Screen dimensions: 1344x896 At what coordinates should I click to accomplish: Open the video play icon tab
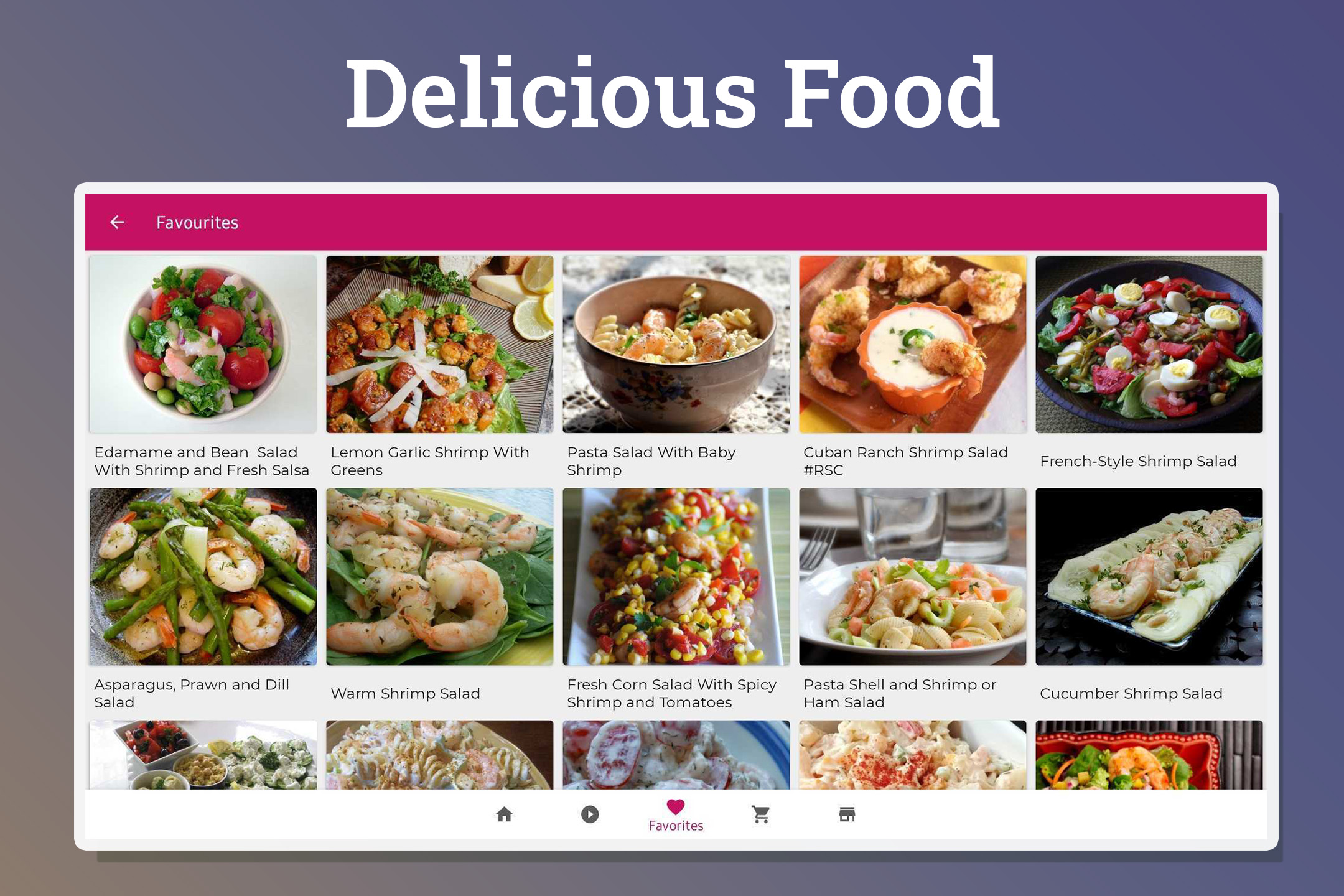click(x=590, y=814)
